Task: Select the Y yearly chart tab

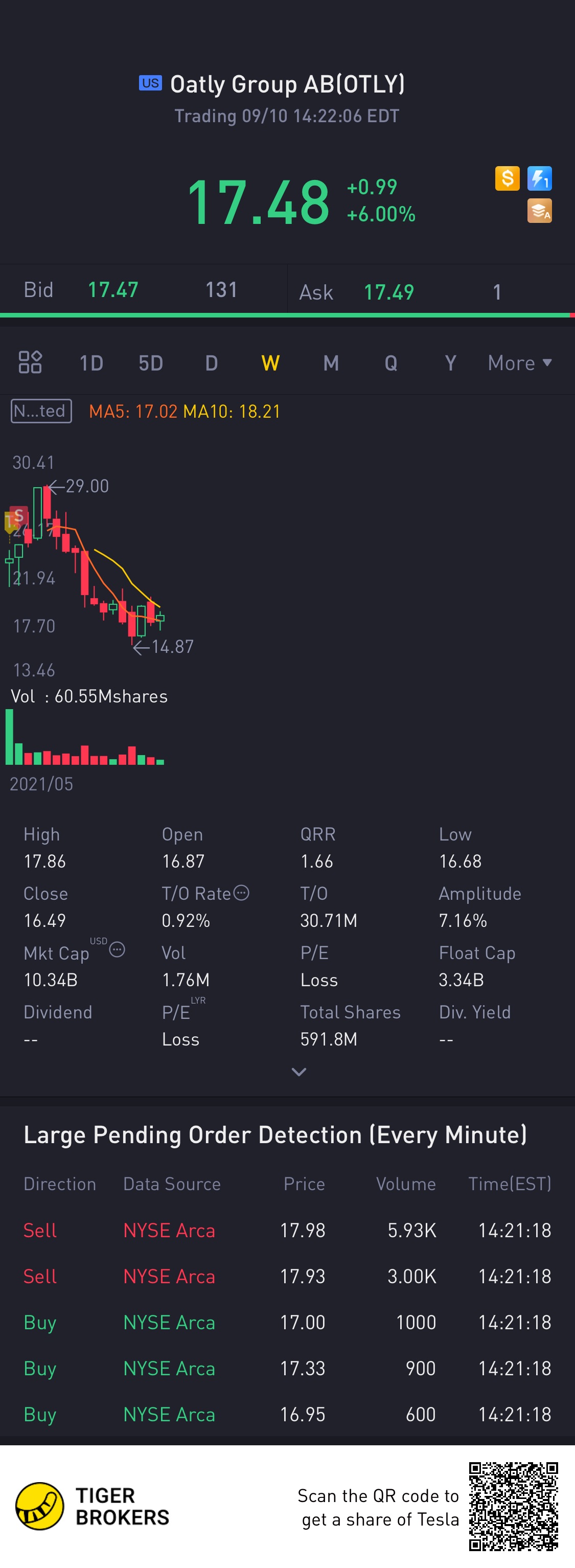Action: pos(450,363)
